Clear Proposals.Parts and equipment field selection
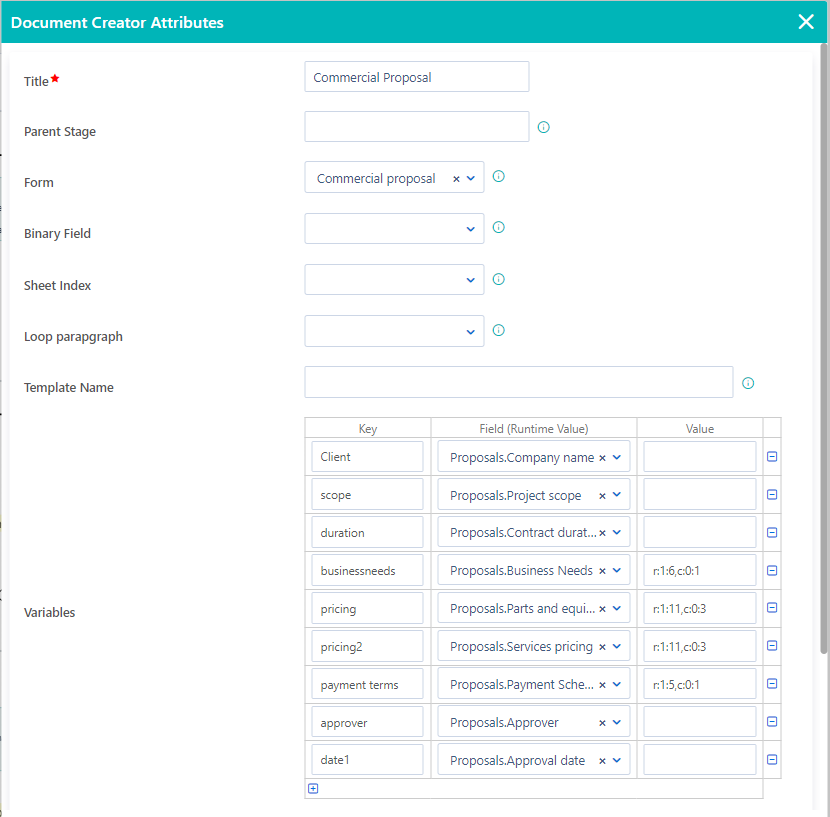 602,609
